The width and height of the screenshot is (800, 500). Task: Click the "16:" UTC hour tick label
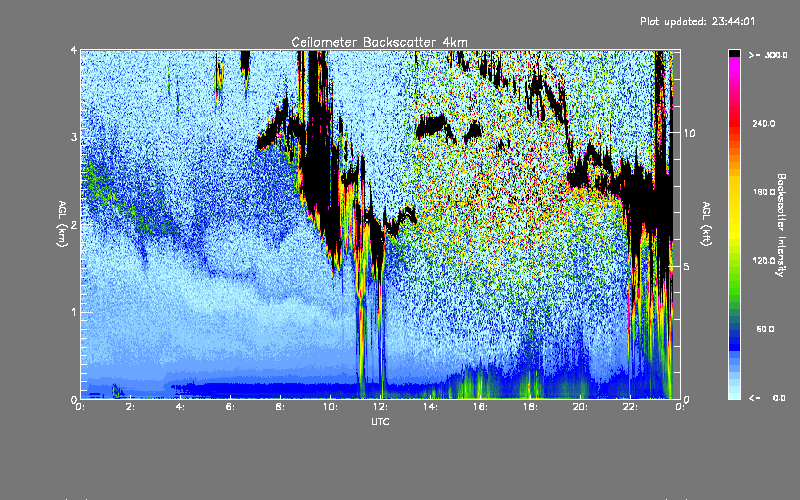click(480, 407)
